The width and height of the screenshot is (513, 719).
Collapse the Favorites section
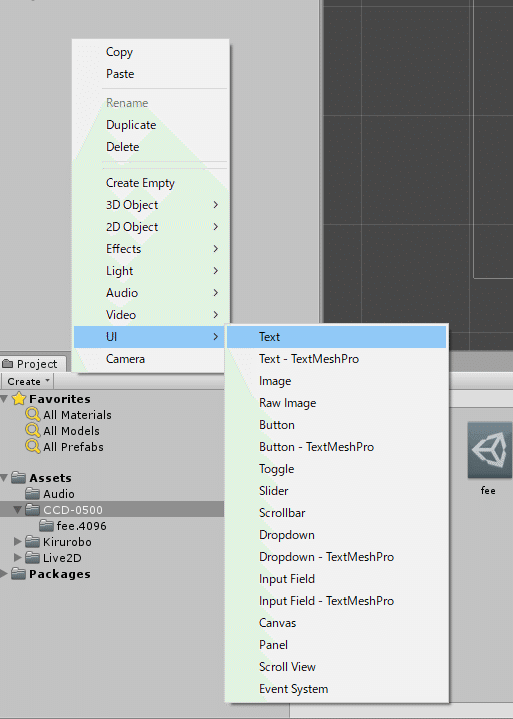pyautogui.click(x=4, y=399)
